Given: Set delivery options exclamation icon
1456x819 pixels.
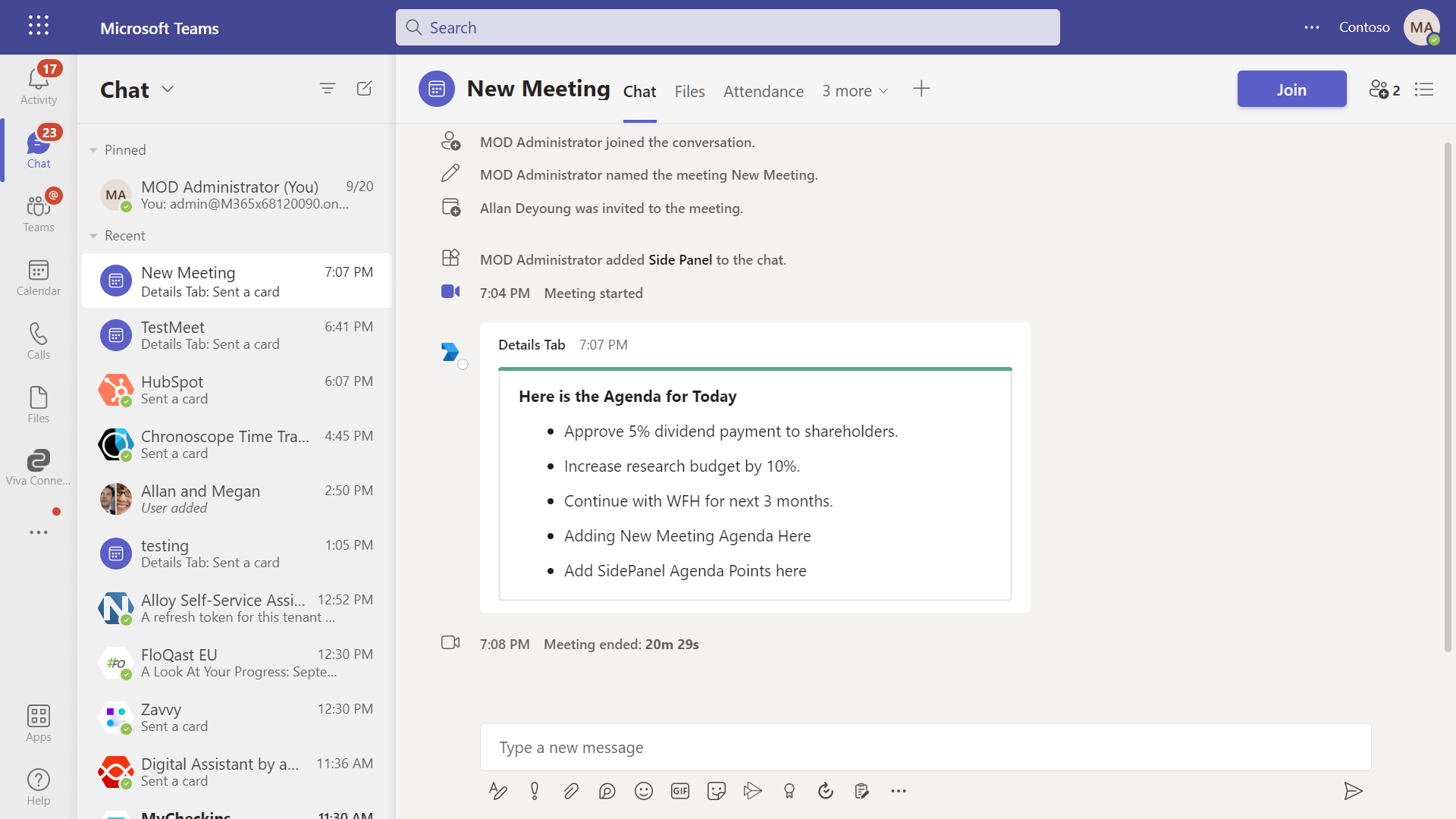Looking at the screenshot, I should pos(535,791).
